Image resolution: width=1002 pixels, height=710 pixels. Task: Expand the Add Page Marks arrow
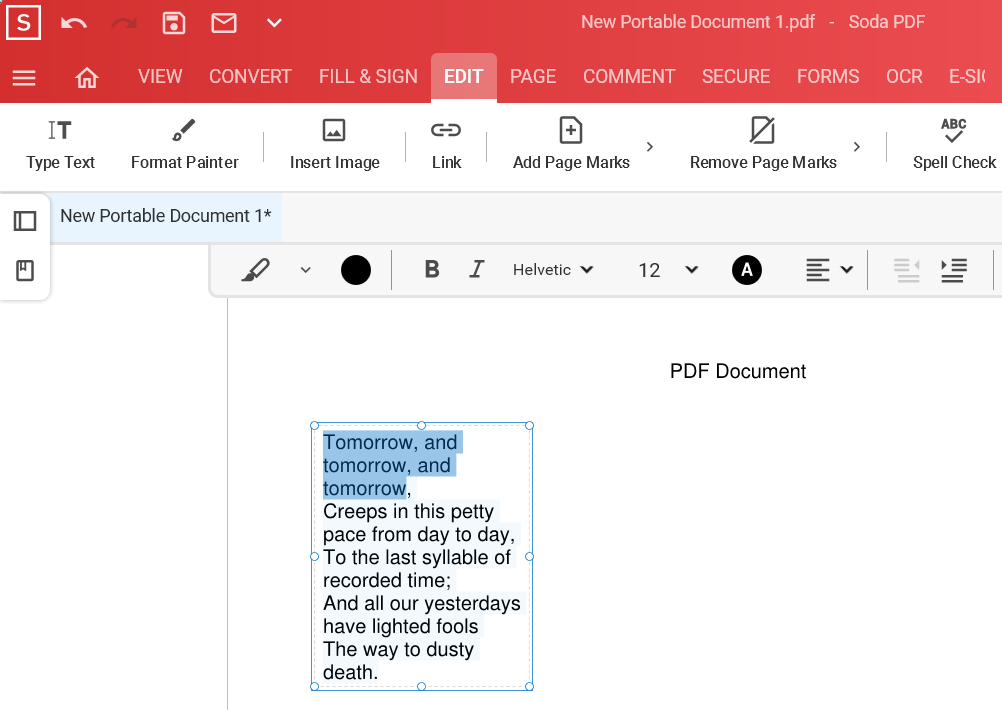click(x=650, y=147)
